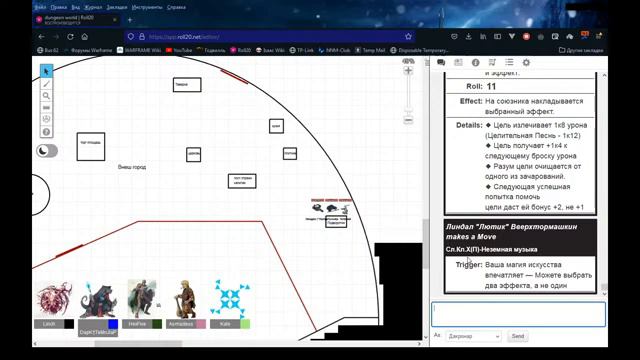Screen dimensions: 640x360
Task: Go back in browser history
Action: point(42,37)
